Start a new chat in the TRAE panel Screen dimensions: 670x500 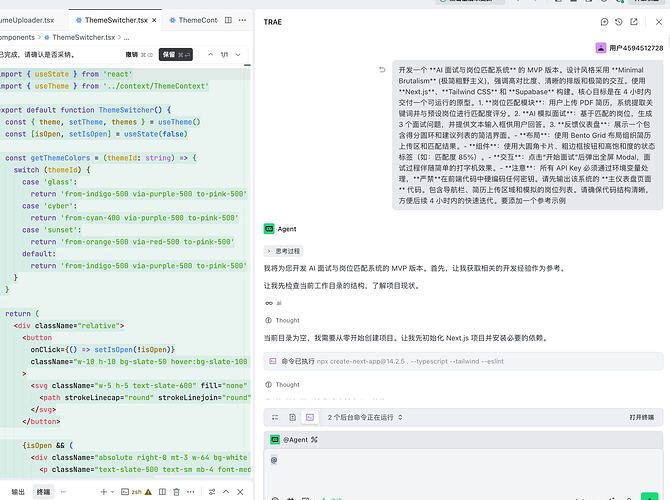tap(604, 22)
